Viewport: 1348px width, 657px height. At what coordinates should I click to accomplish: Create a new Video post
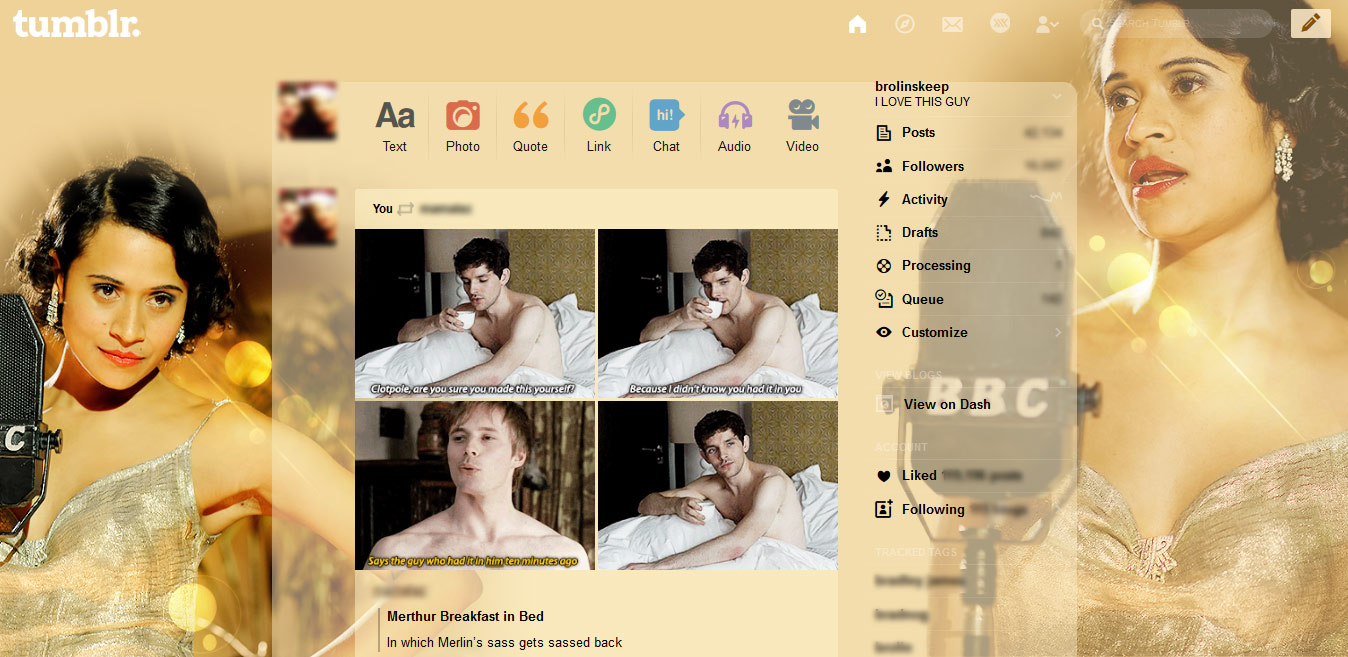tap(803, 126)
